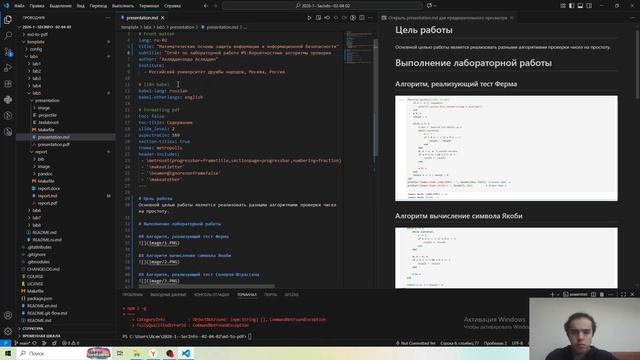Click the Fermat test image in preview
Image resolution: width=640 pixels, height=360 pixels.
pos(506,148)
